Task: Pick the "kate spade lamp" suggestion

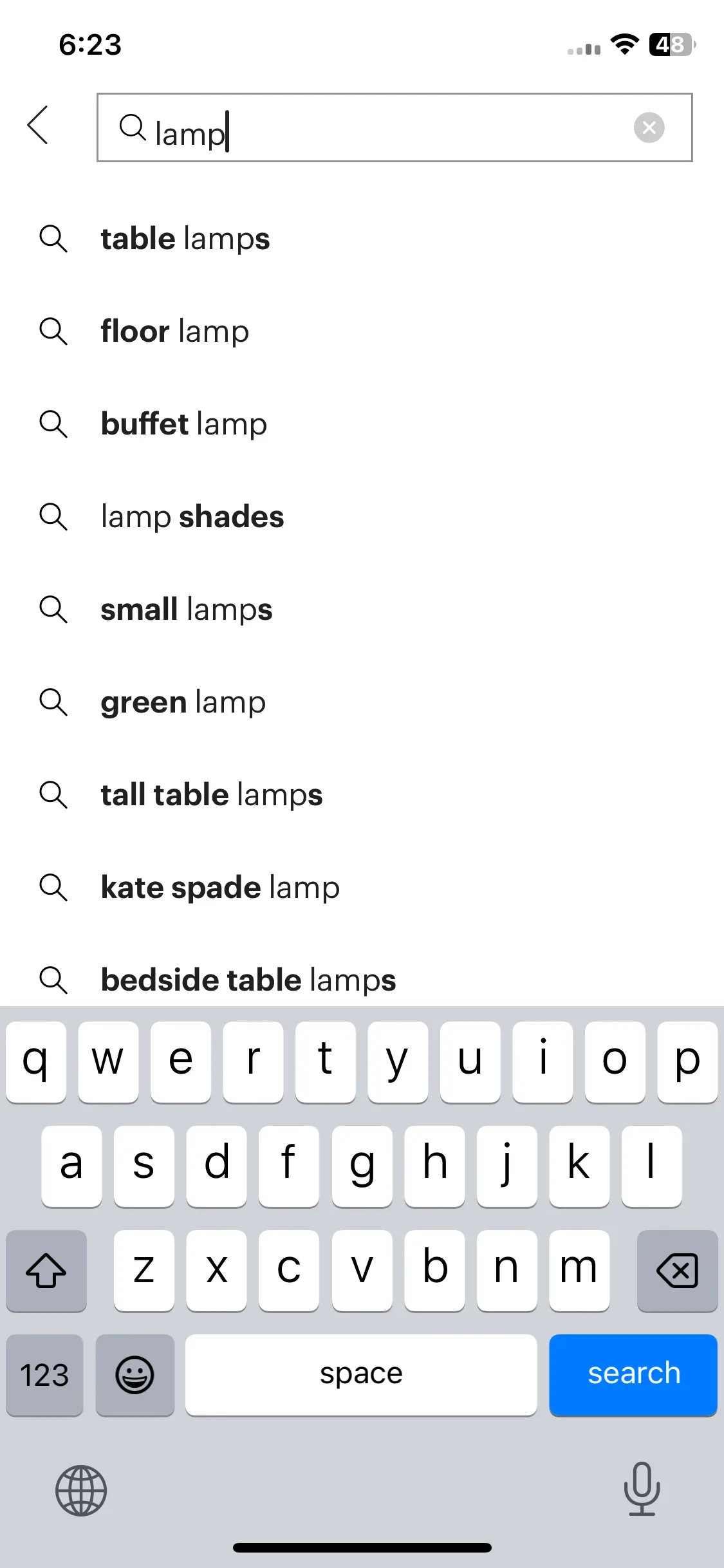Action: click(362, 888)
